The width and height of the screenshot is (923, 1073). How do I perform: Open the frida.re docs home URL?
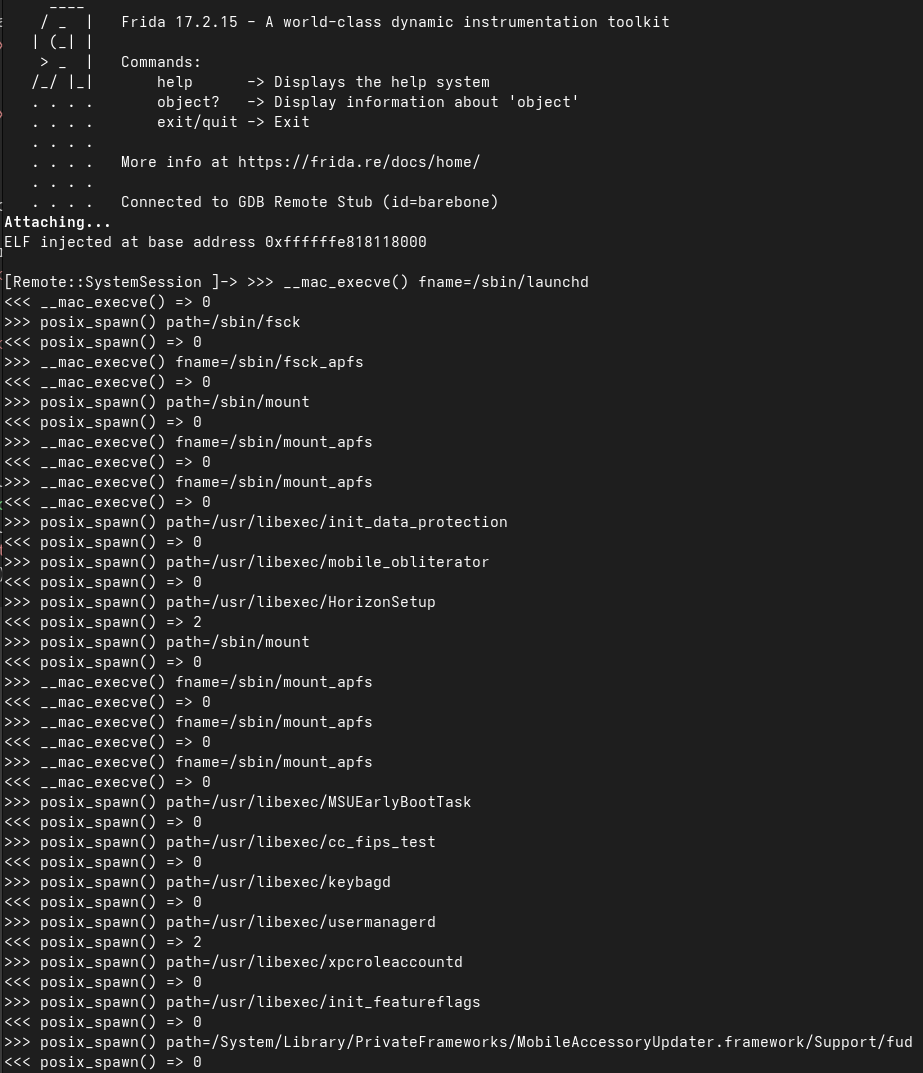point(359,162)
